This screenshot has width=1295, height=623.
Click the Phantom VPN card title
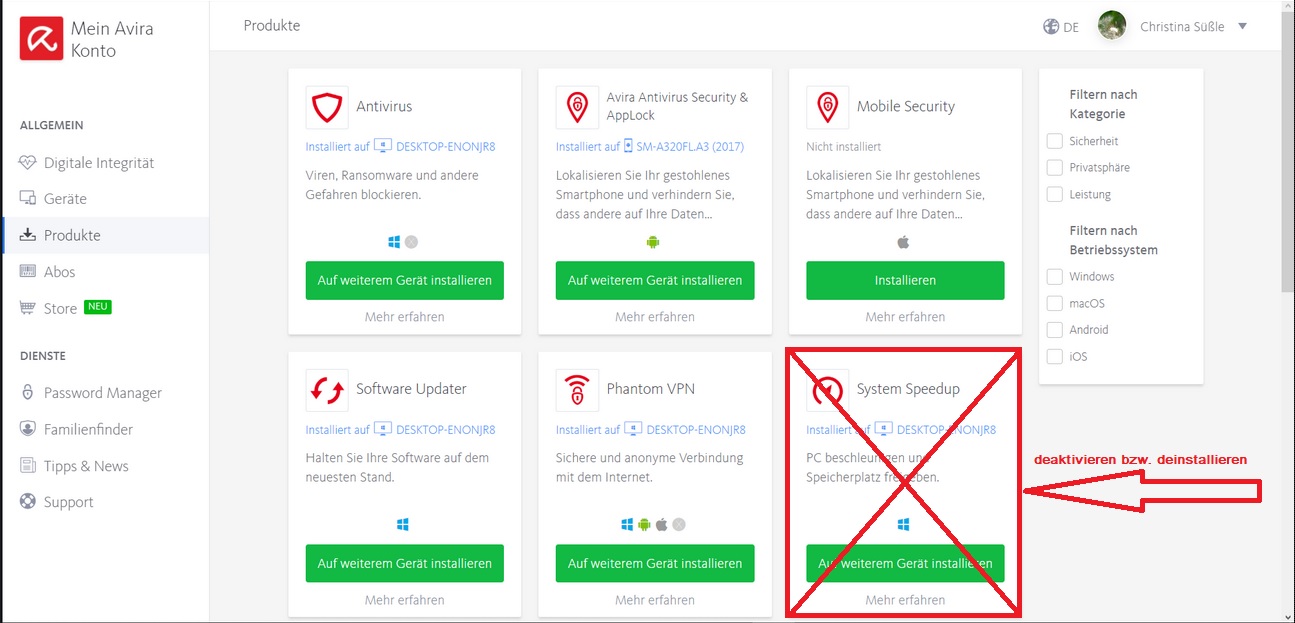[x=651, y=389]
